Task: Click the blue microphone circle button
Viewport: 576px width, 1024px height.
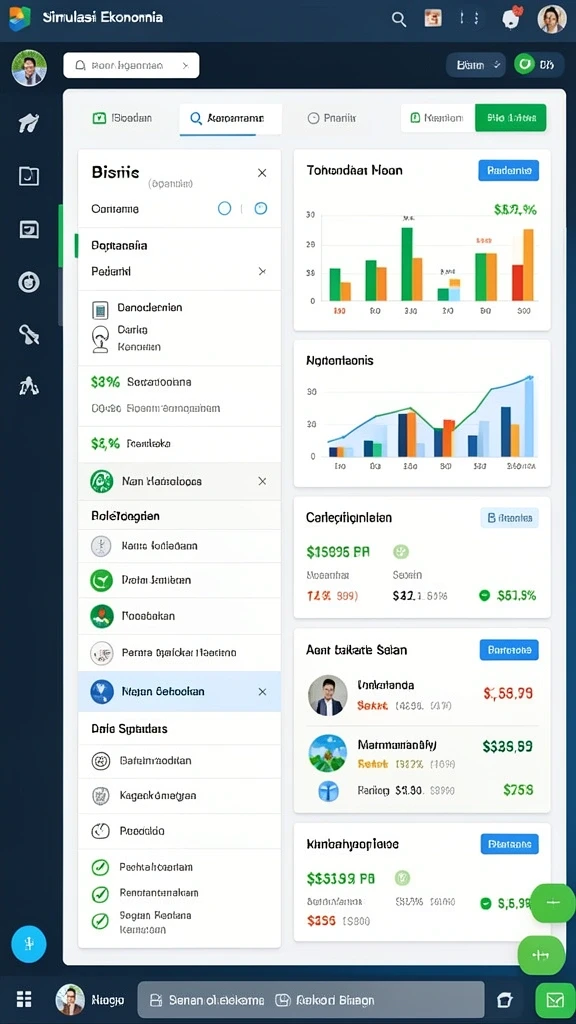Action: [x=29, y=944]
